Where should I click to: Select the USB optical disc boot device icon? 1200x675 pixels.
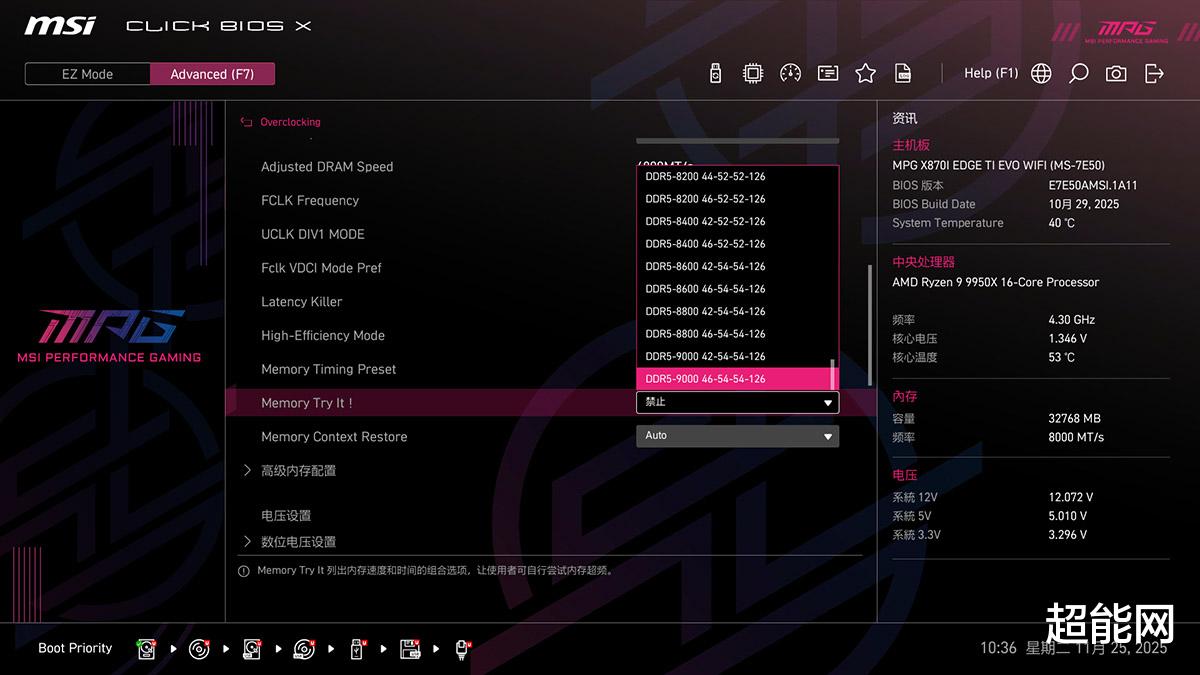tap(305, 649)
